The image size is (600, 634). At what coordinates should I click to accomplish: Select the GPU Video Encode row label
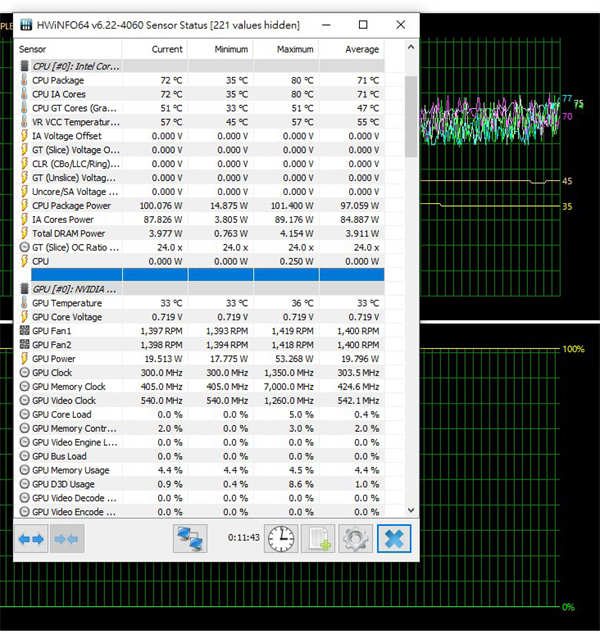click(74, 512)
